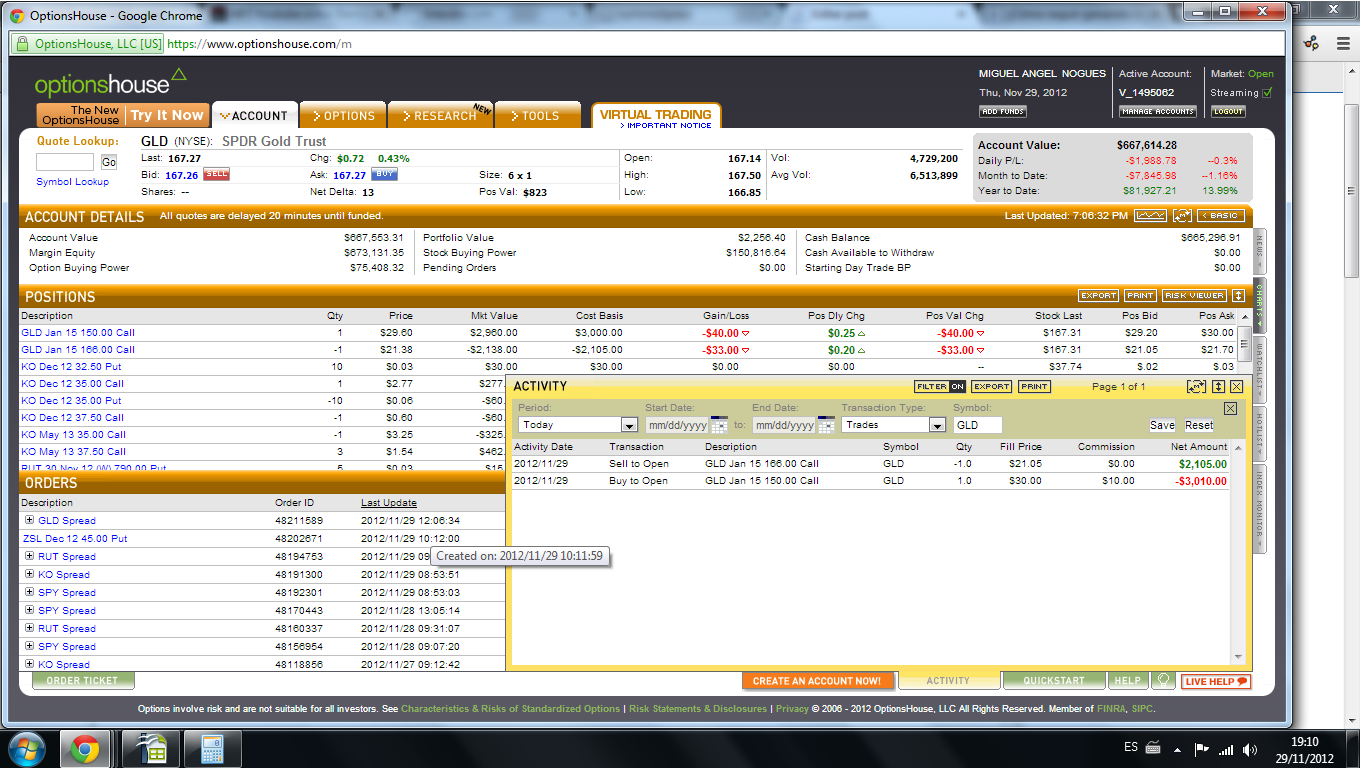The image size is (1360, 768).
Task: Expand the RUT Spread order 48160337
Action: point(29,628)
